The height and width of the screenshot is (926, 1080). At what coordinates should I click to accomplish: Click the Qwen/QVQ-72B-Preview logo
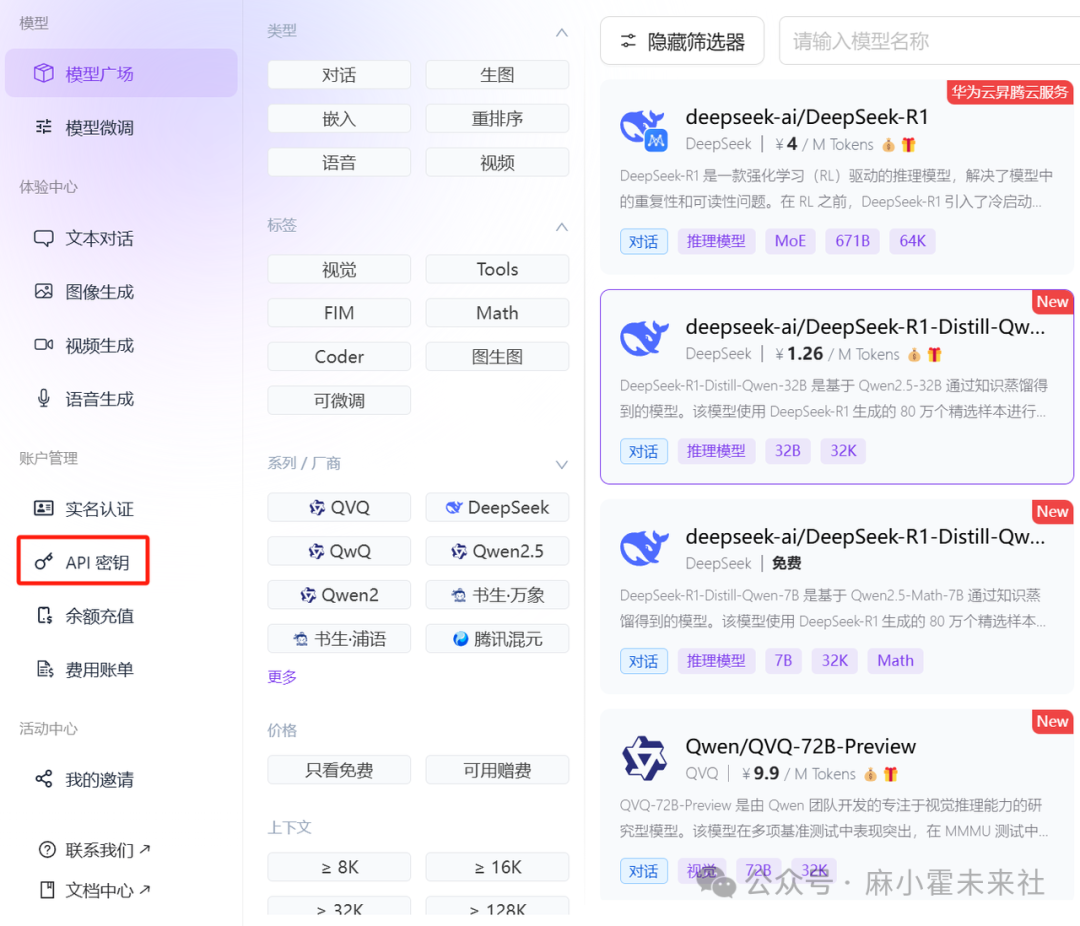click(644, 758)
